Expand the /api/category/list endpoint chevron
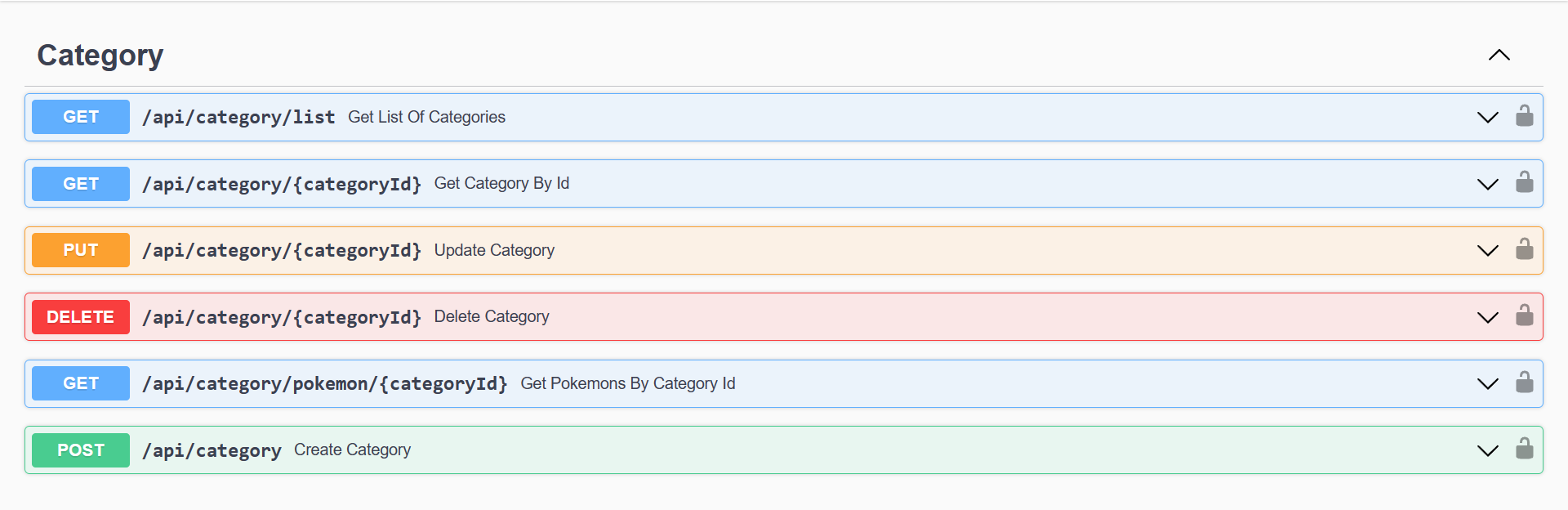Viewport: 1568px width, 510px height. point(1487,117)
